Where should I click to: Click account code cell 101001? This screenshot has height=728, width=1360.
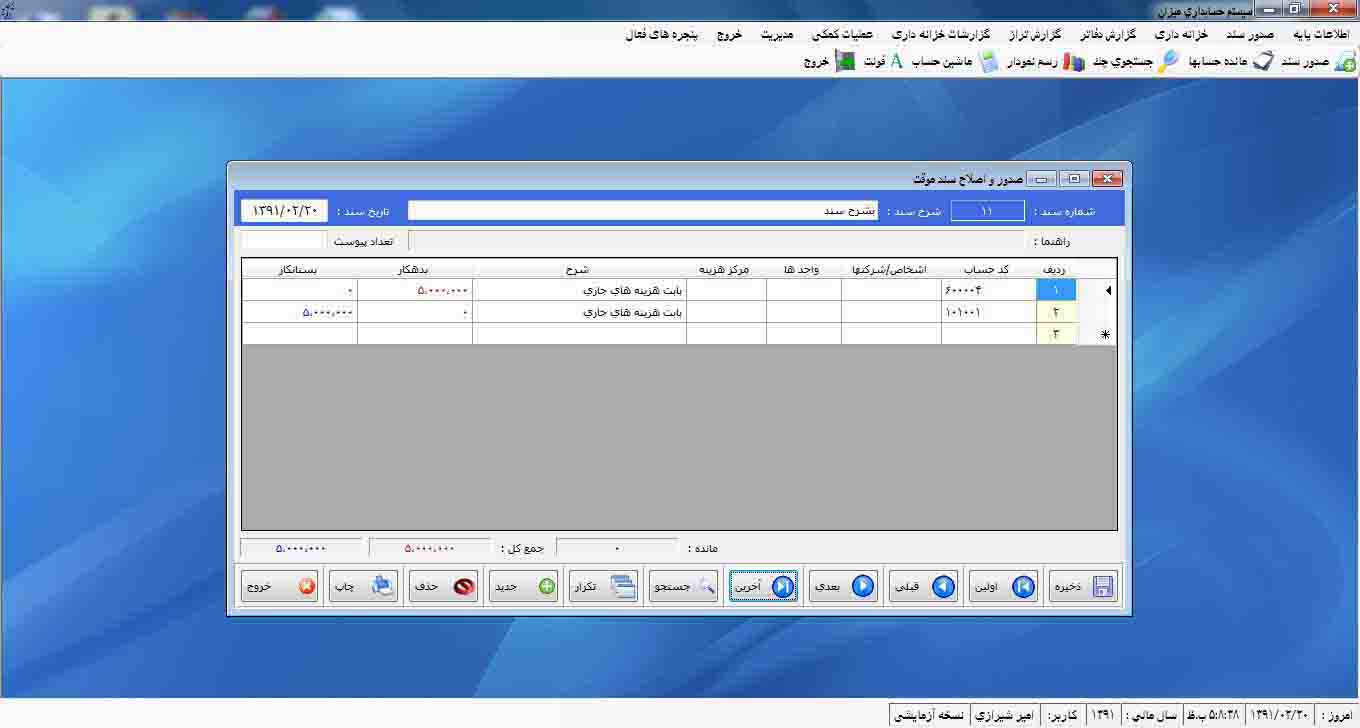(989, 312)
